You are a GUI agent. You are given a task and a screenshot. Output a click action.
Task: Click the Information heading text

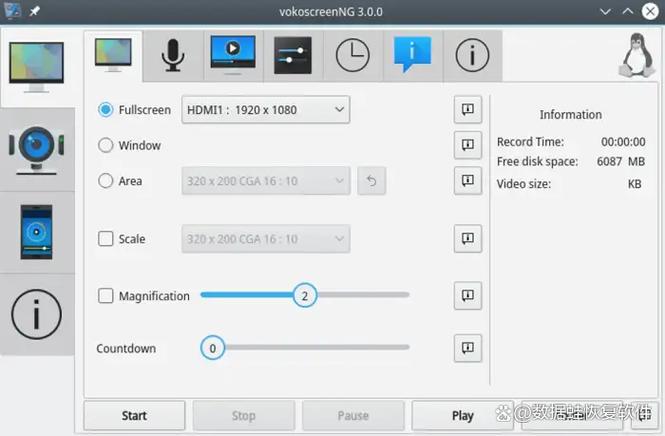(570, 115)
